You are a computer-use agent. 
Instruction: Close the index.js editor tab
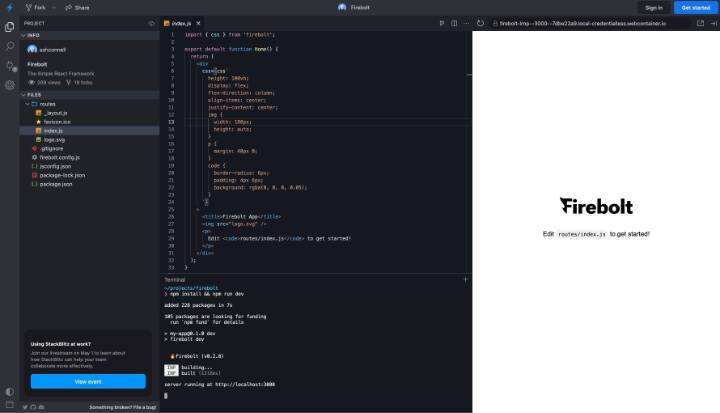pyautogui.click(x=198, y=23)
